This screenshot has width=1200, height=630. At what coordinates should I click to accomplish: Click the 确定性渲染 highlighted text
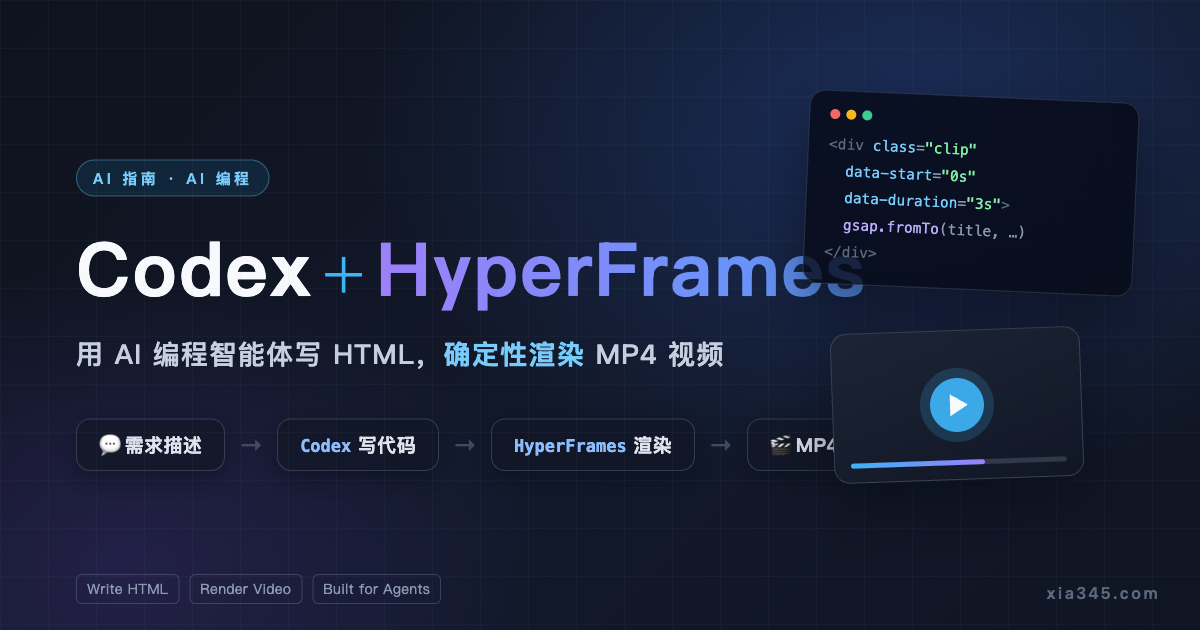tap(513, 355)
